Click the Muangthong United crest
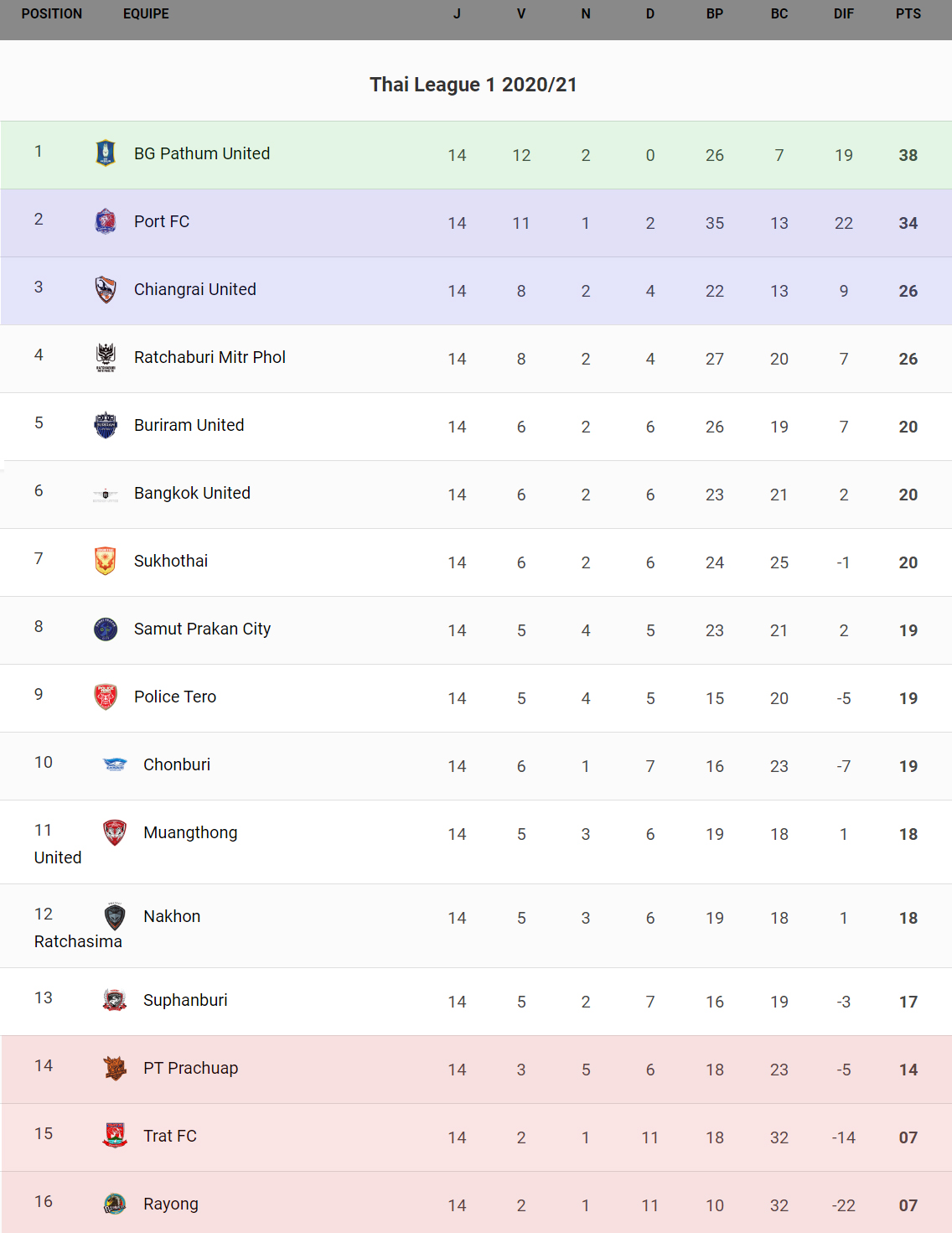 click(x=115, y=832)
